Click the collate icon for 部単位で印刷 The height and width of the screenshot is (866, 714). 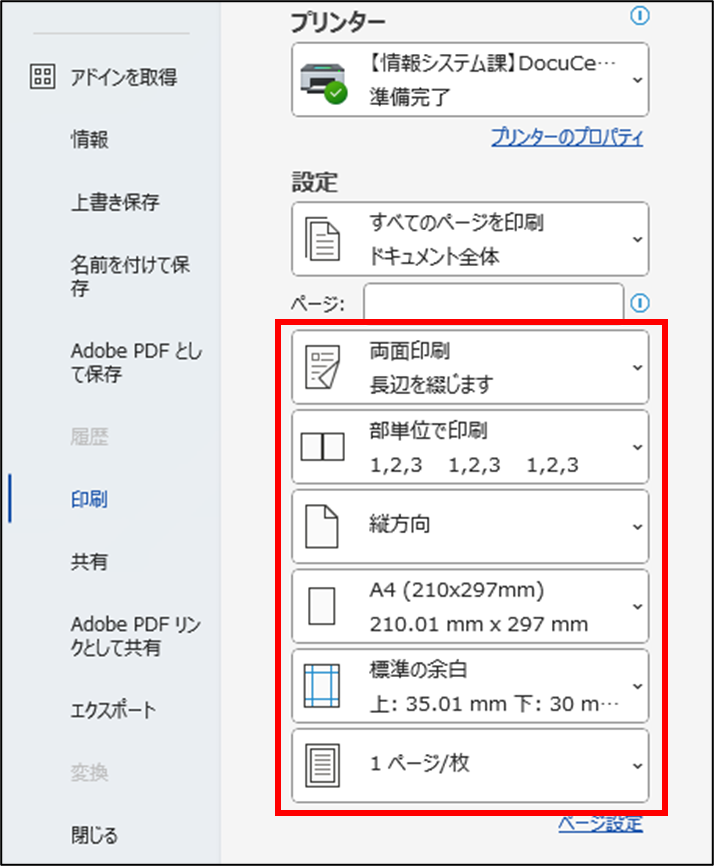(322, 447)
